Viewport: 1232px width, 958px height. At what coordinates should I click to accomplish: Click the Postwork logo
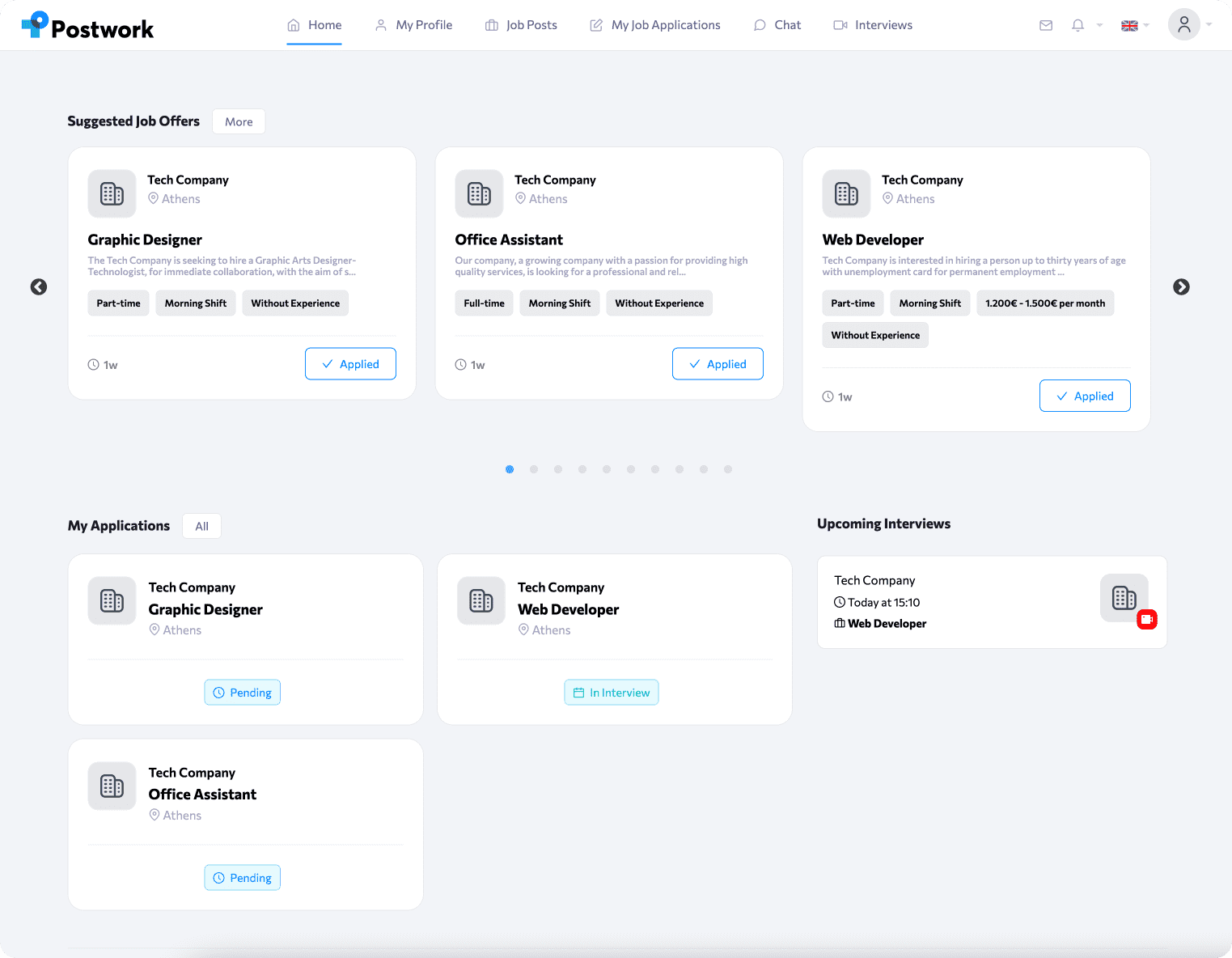coord(87,26)
